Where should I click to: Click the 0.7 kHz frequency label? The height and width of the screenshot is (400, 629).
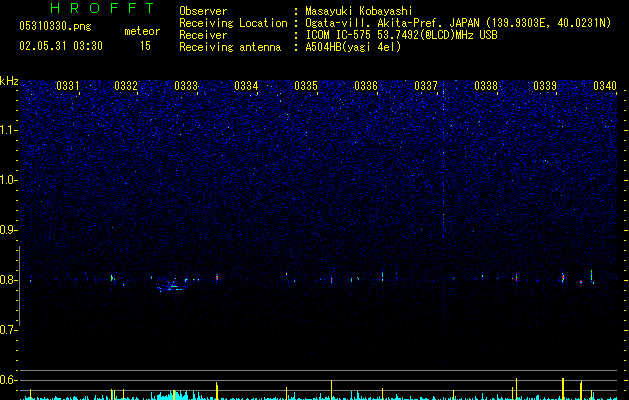click(9, 330)
